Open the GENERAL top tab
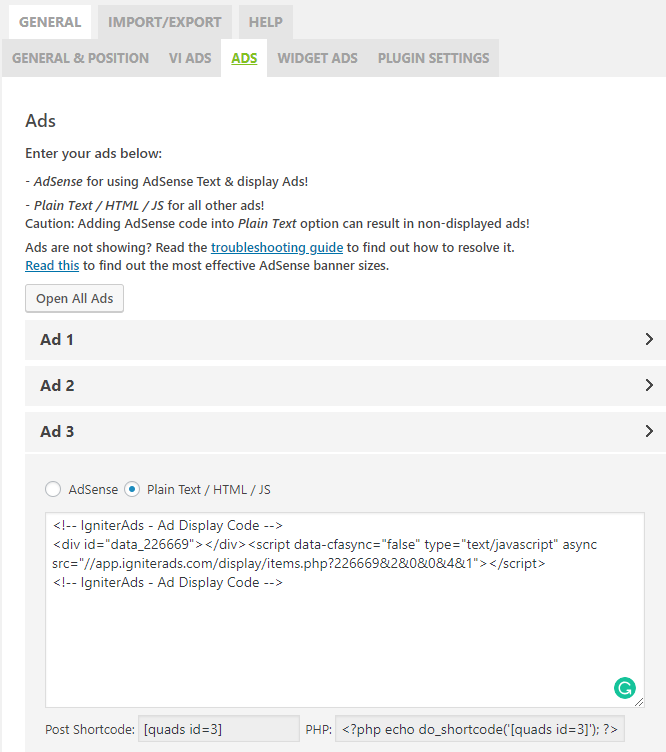Image resolution: width=666 pixels, height=752 pixels. 50,22
